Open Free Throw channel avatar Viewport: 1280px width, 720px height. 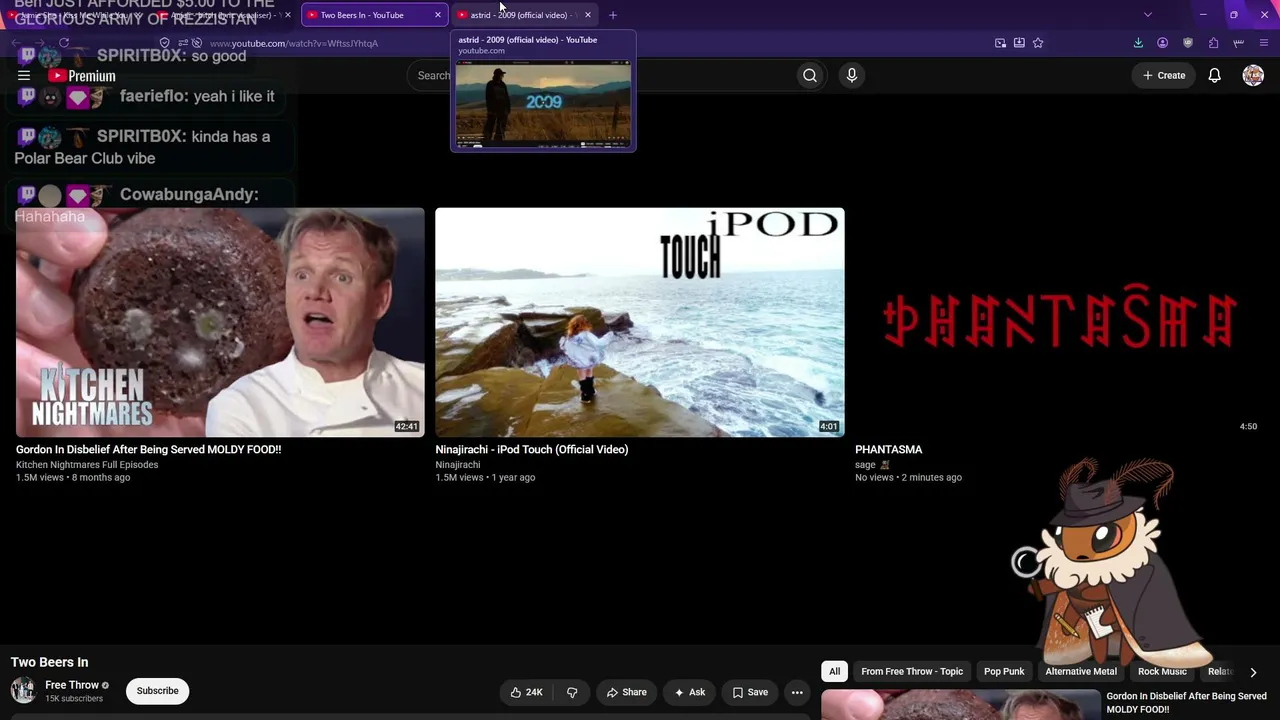23,690
